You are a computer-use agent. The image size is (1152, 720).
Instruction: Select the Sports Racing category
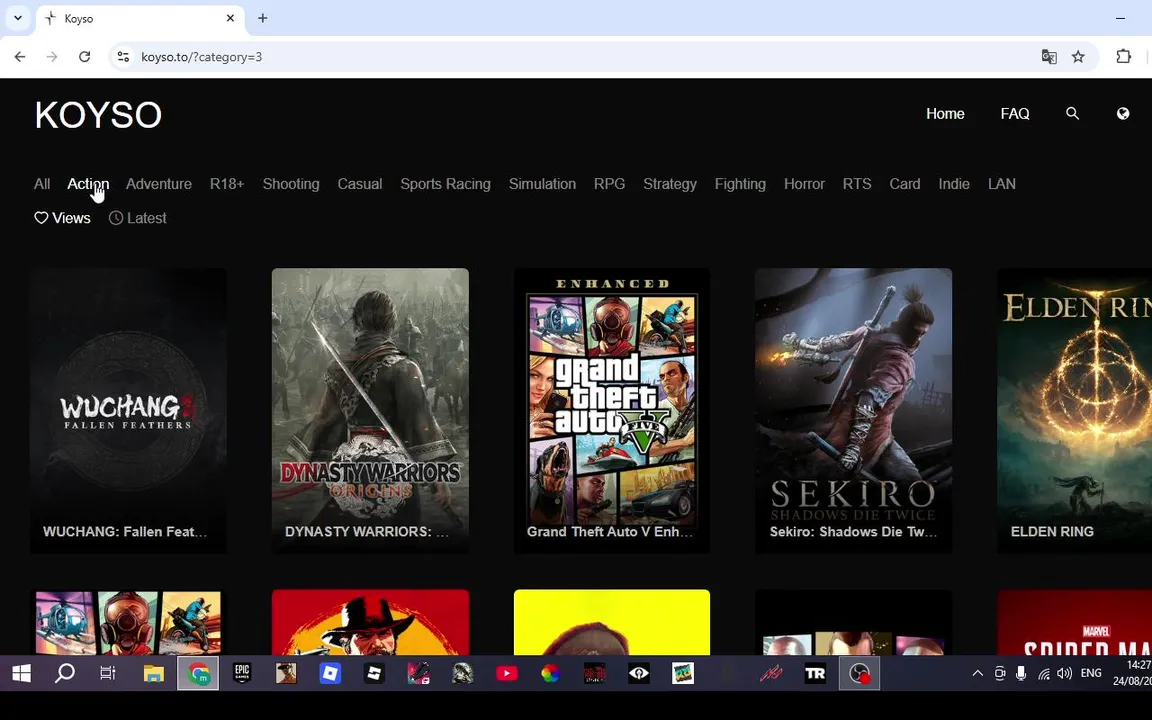pos(445,184)
